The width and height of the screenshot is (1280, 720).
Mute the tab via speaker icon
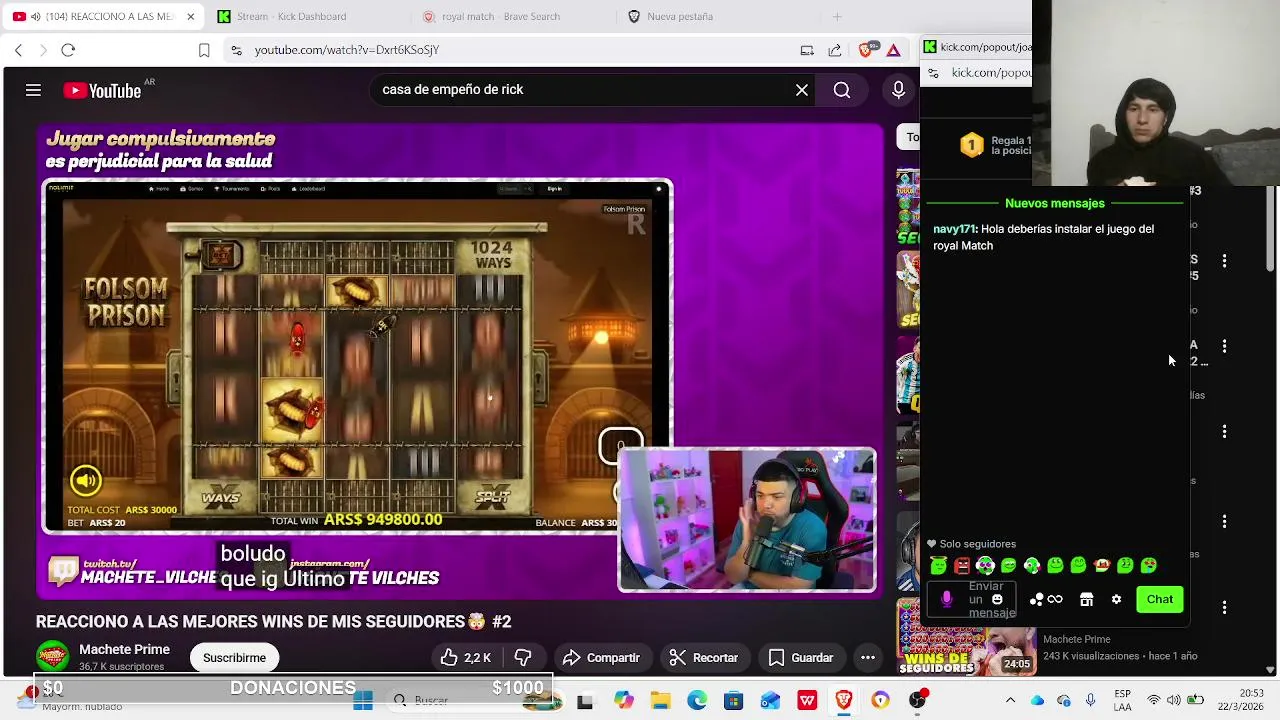37,17
